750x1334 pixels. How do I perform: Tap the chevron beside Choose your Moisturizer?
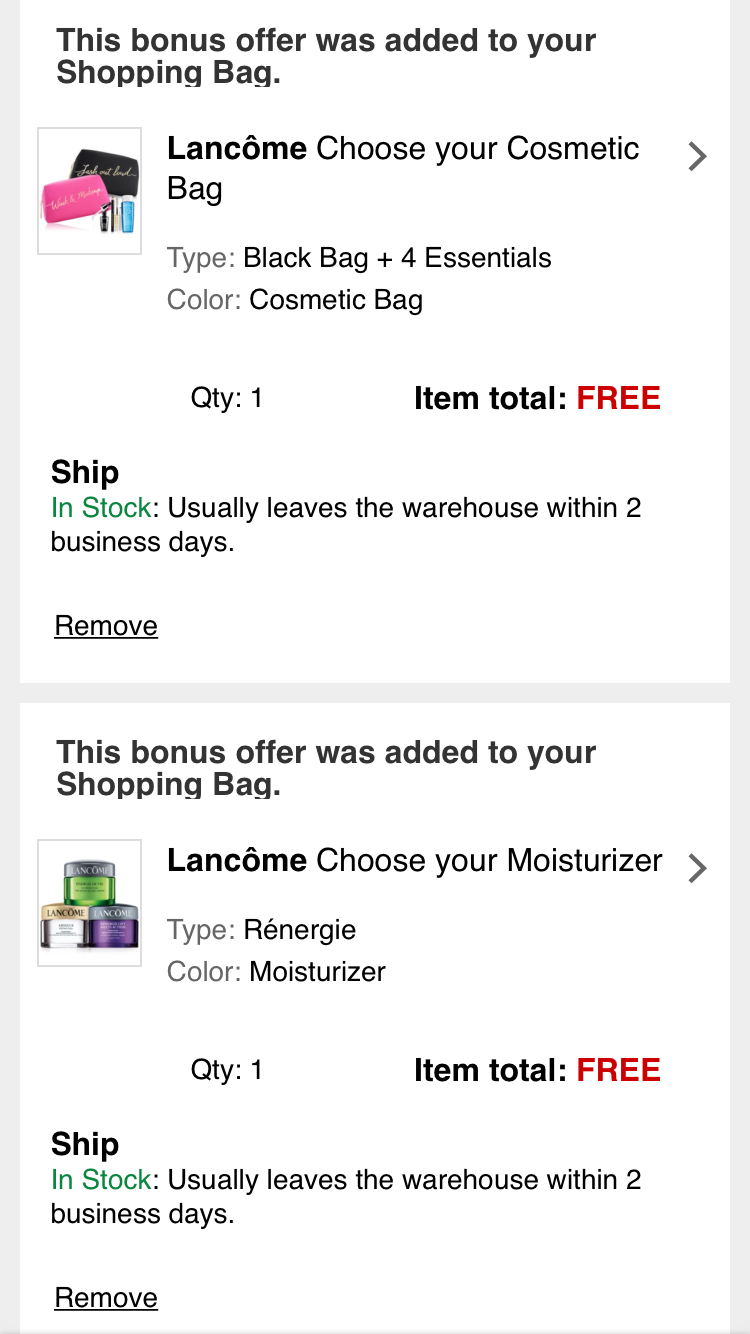click(x=697, y=868)
